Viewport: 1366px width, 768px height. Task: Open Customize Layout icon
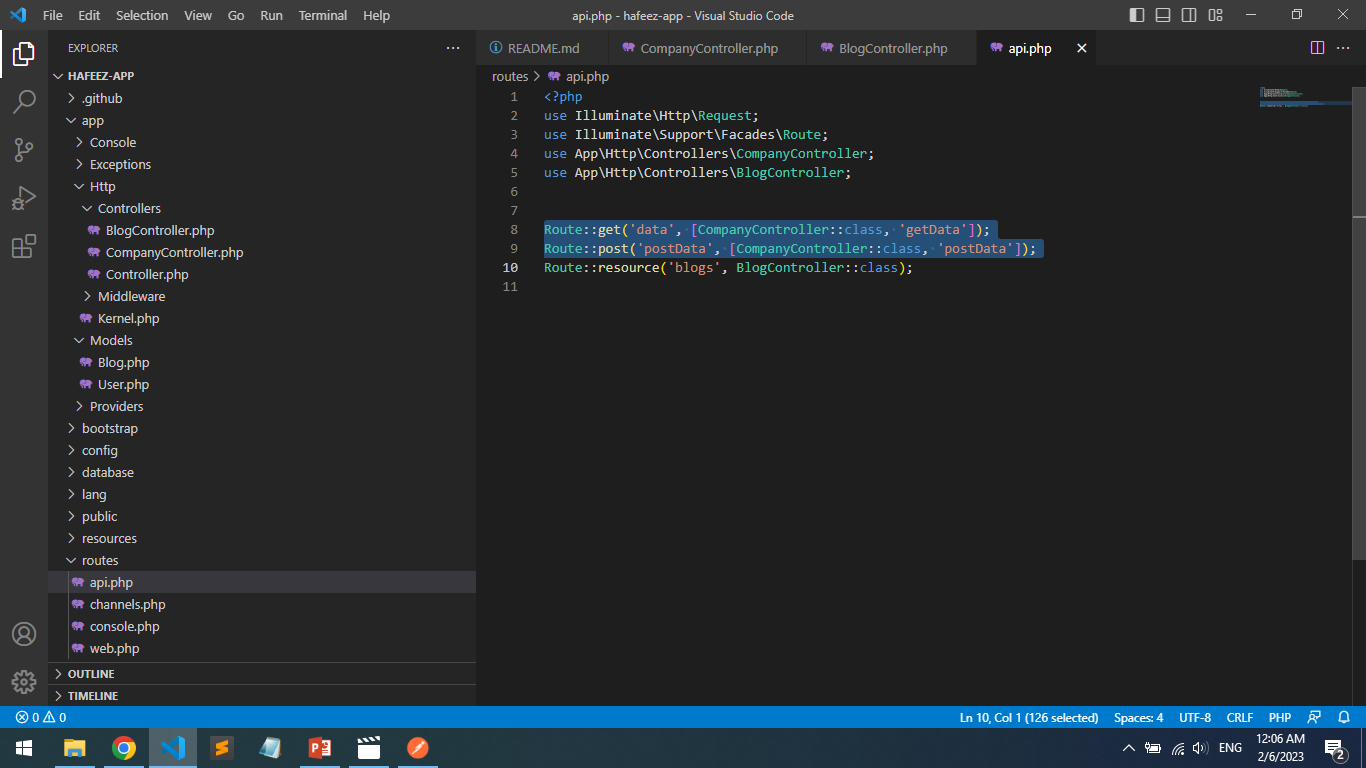pos(1215,15)
